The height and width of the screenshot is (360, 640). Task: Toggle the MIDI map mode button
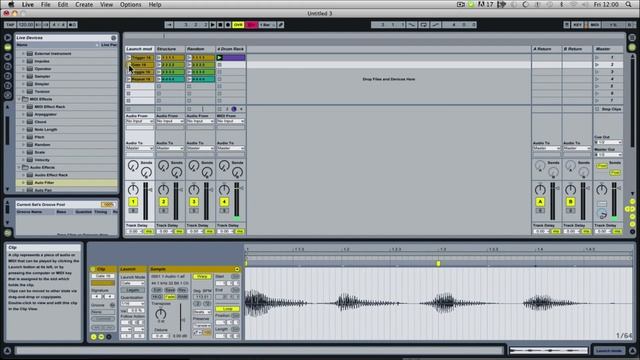[595, 25]
